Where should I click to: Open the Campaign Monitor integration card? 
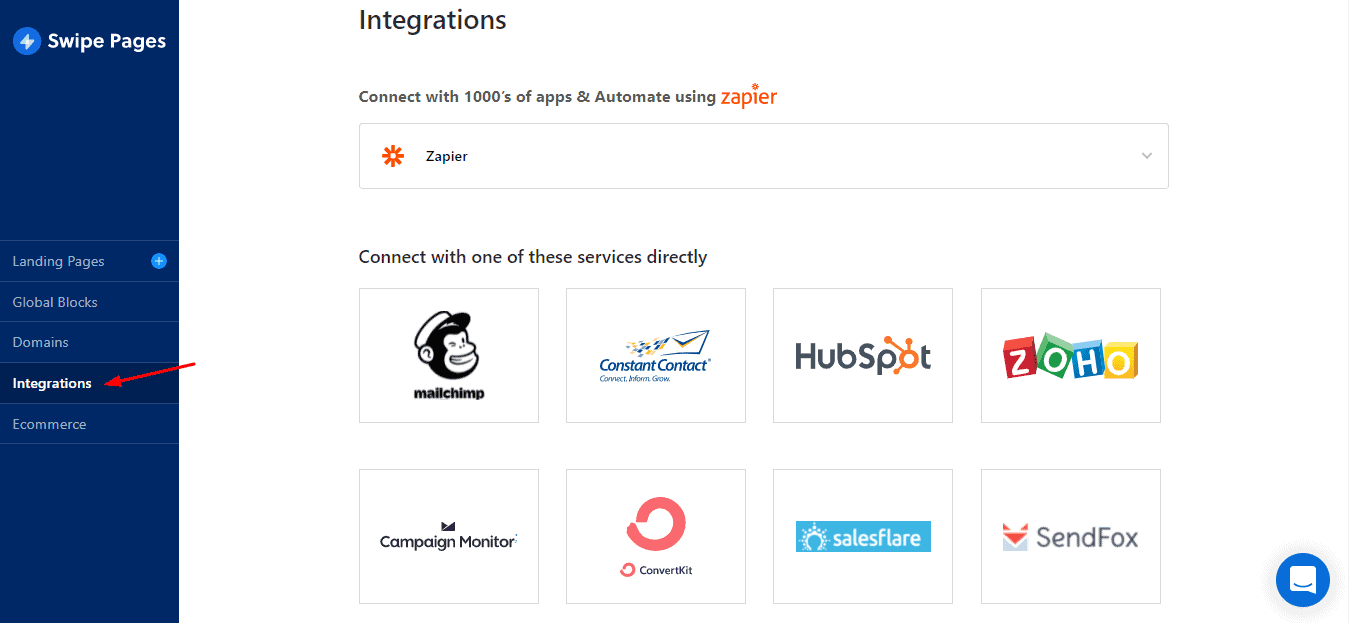(x=449, y=537)
